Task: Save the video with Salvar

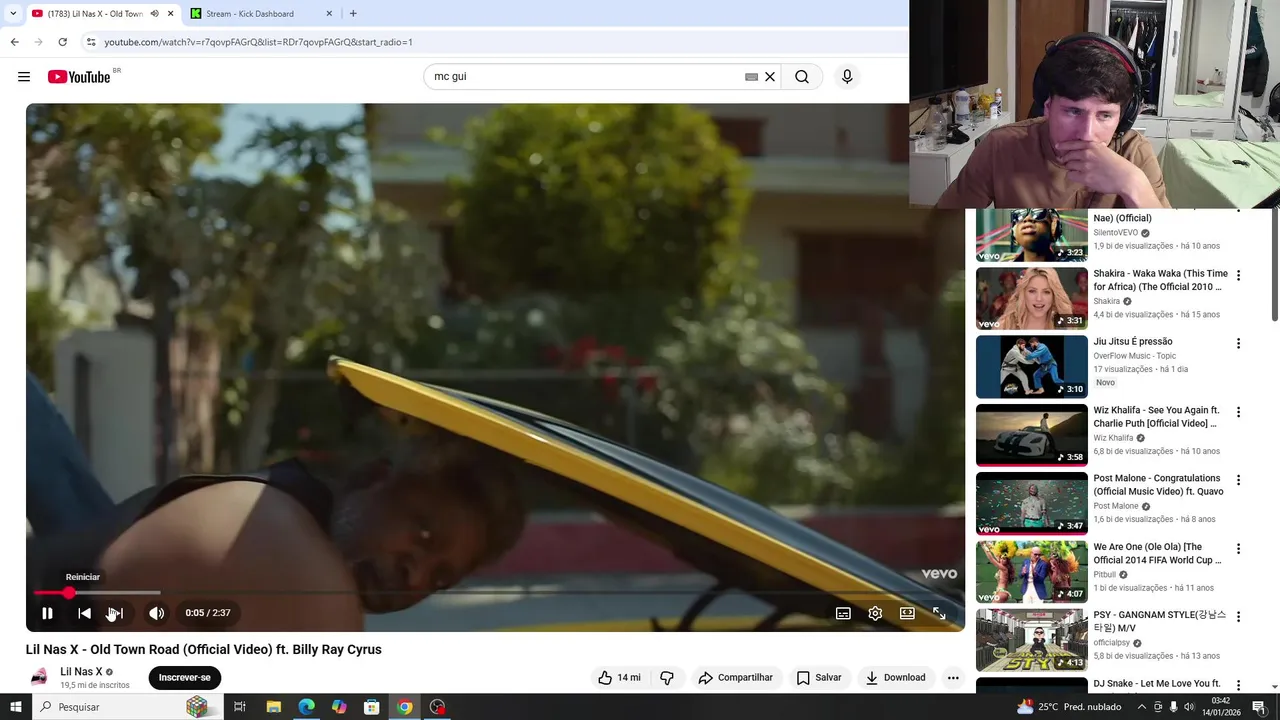Action: tap(819, 678)
